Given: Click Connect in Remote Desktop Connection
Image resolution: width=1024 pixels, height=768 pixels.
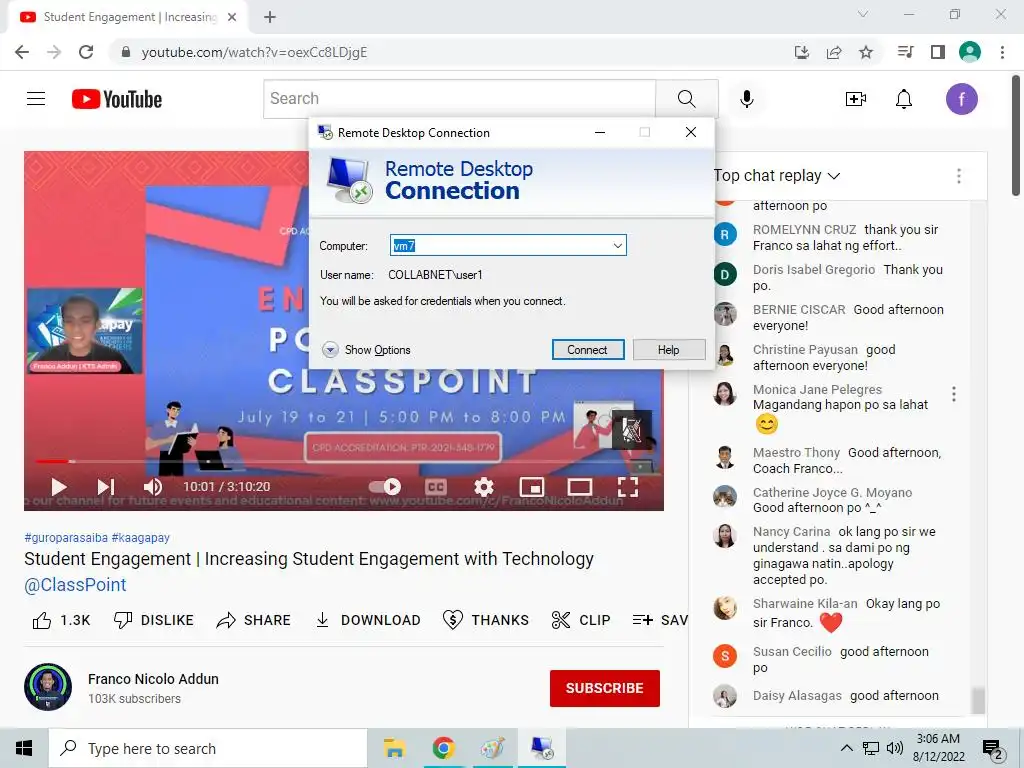Looking at the screenshot, I should pos(587,349).
